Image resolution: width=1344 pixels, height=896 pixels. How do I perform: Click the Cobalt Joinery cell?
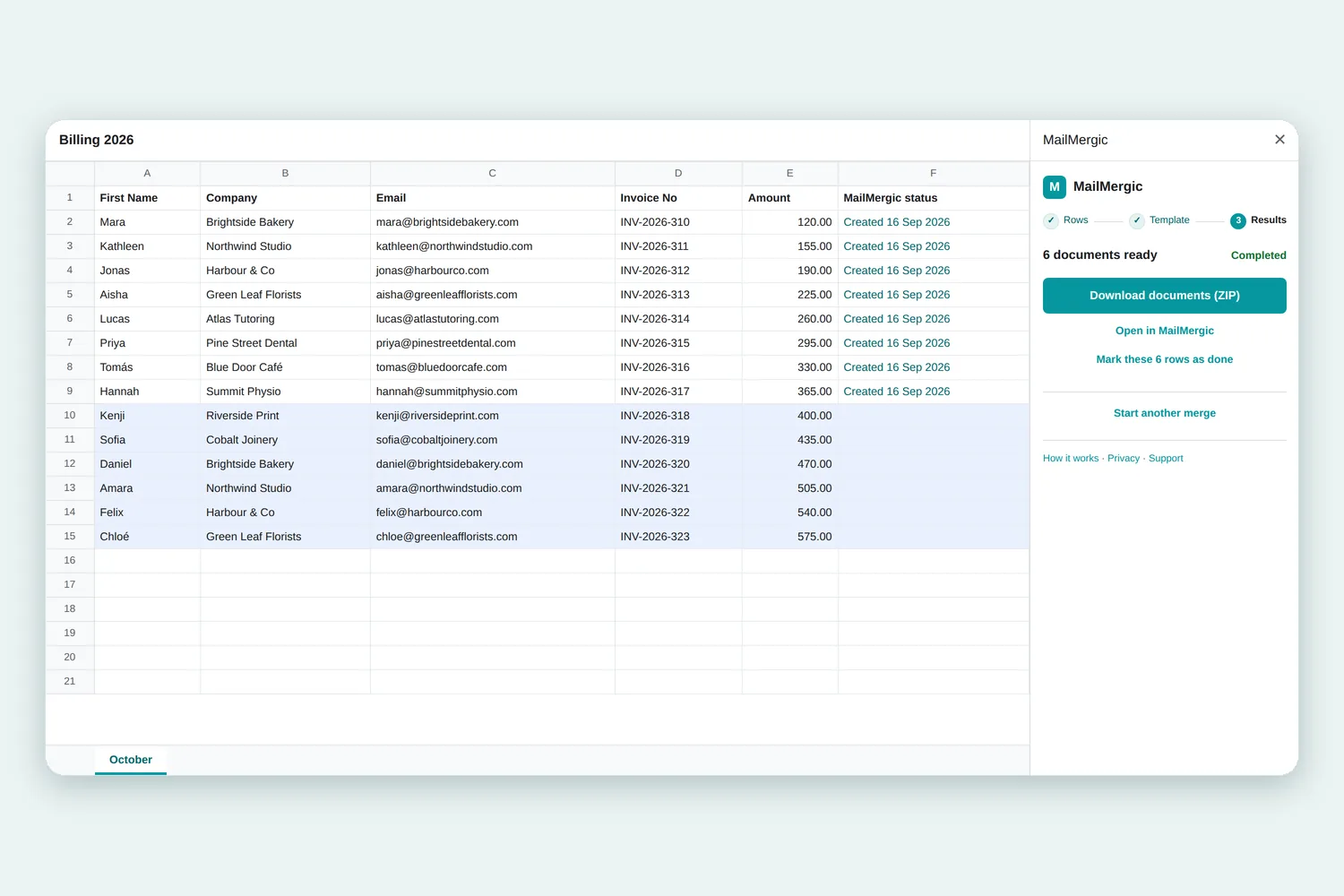pyautogui.click(x=285, y=440)
